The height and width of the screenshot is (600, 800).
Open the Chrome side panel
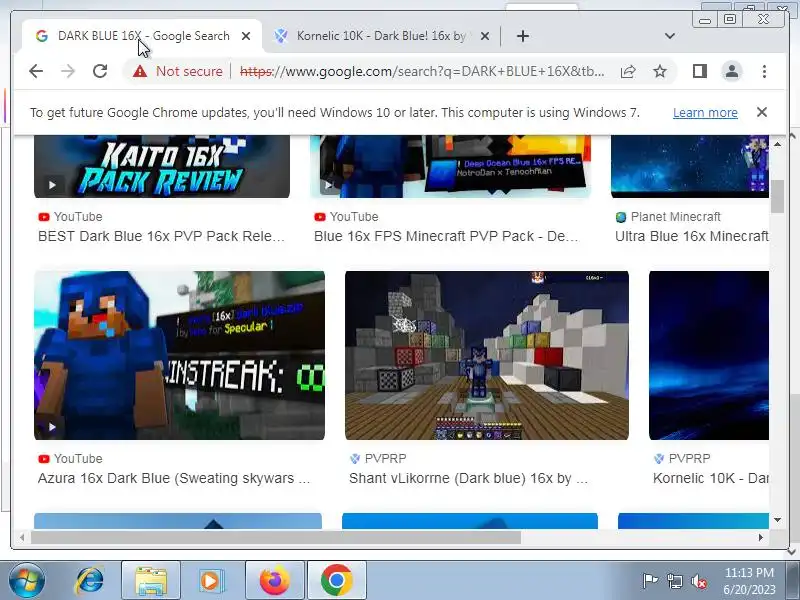coord(699,71)
